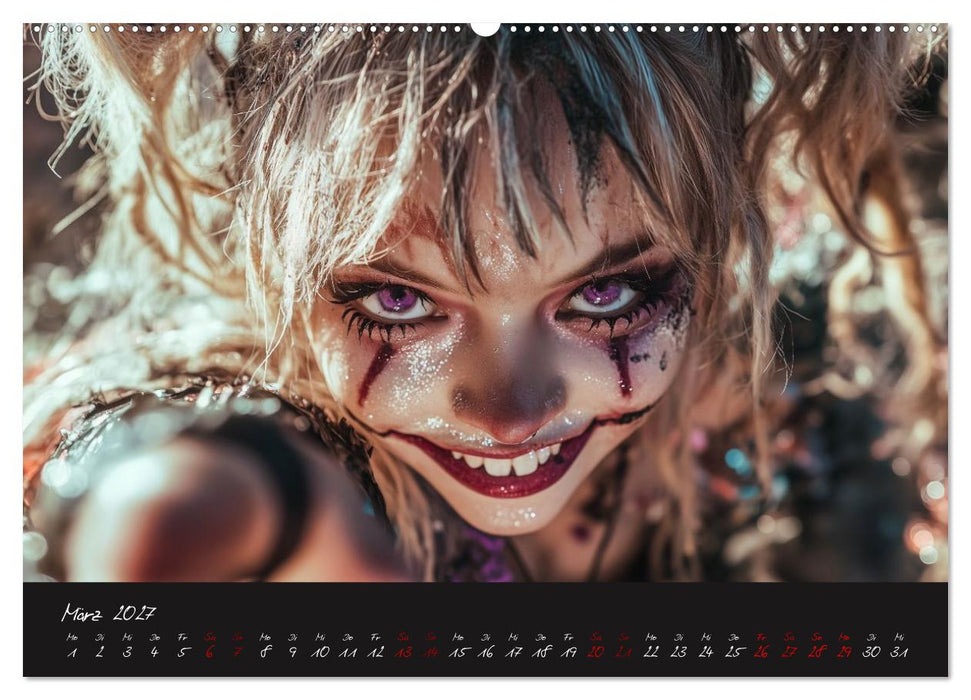Click date 12 in the calendar strip
Image resolution: width=971 pixels, height=700 pixels.
pos(375,652)
